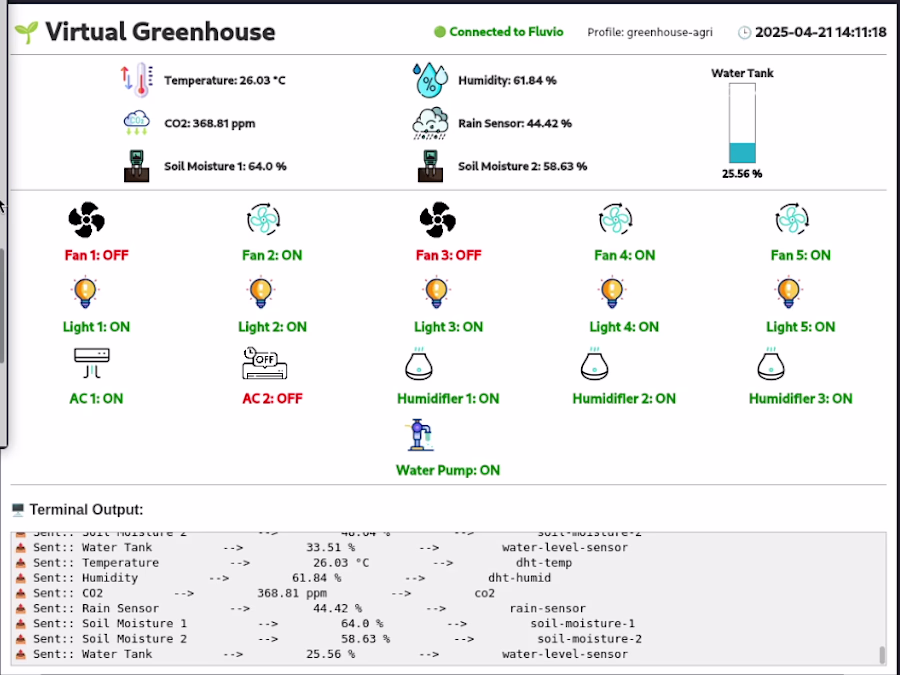
Task: Click the 2025-04-21 14:11:18 timestamp
Action: coord(821,32)
